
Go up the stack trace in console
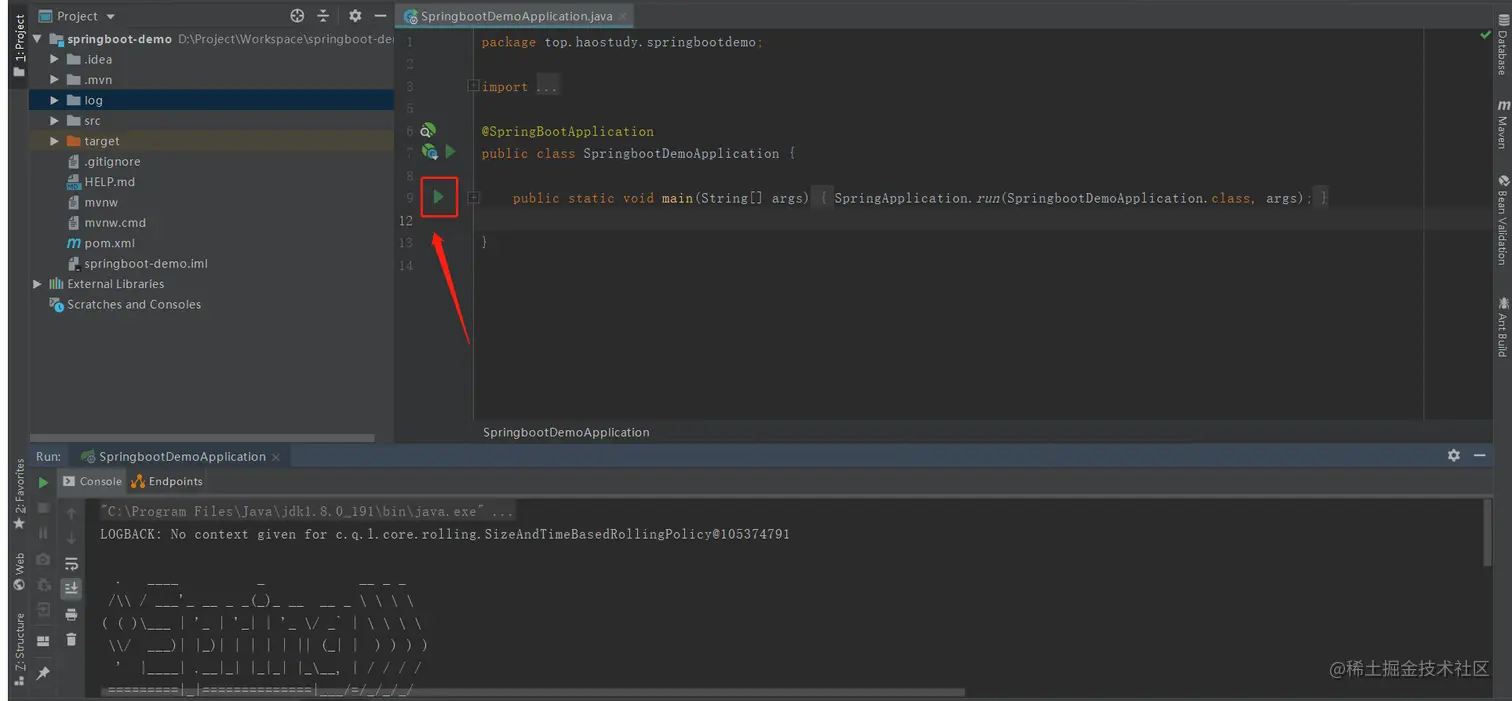coord(71,513)
